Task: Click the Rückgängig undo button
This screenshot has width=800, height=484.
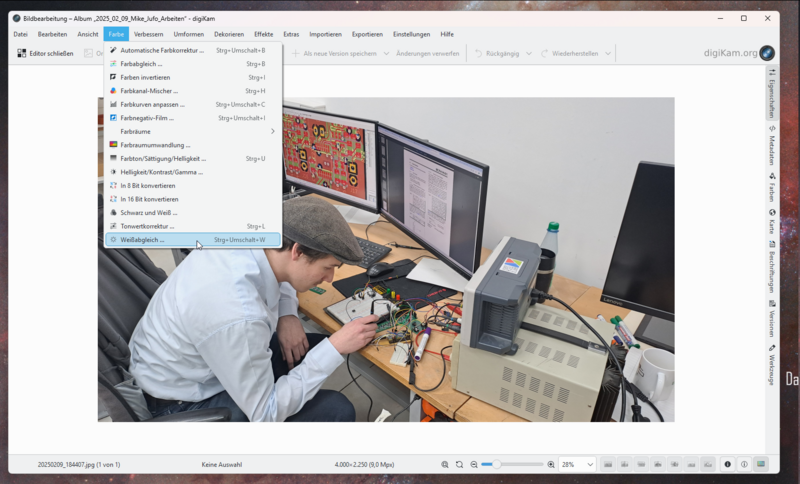Action: [497, 53]
